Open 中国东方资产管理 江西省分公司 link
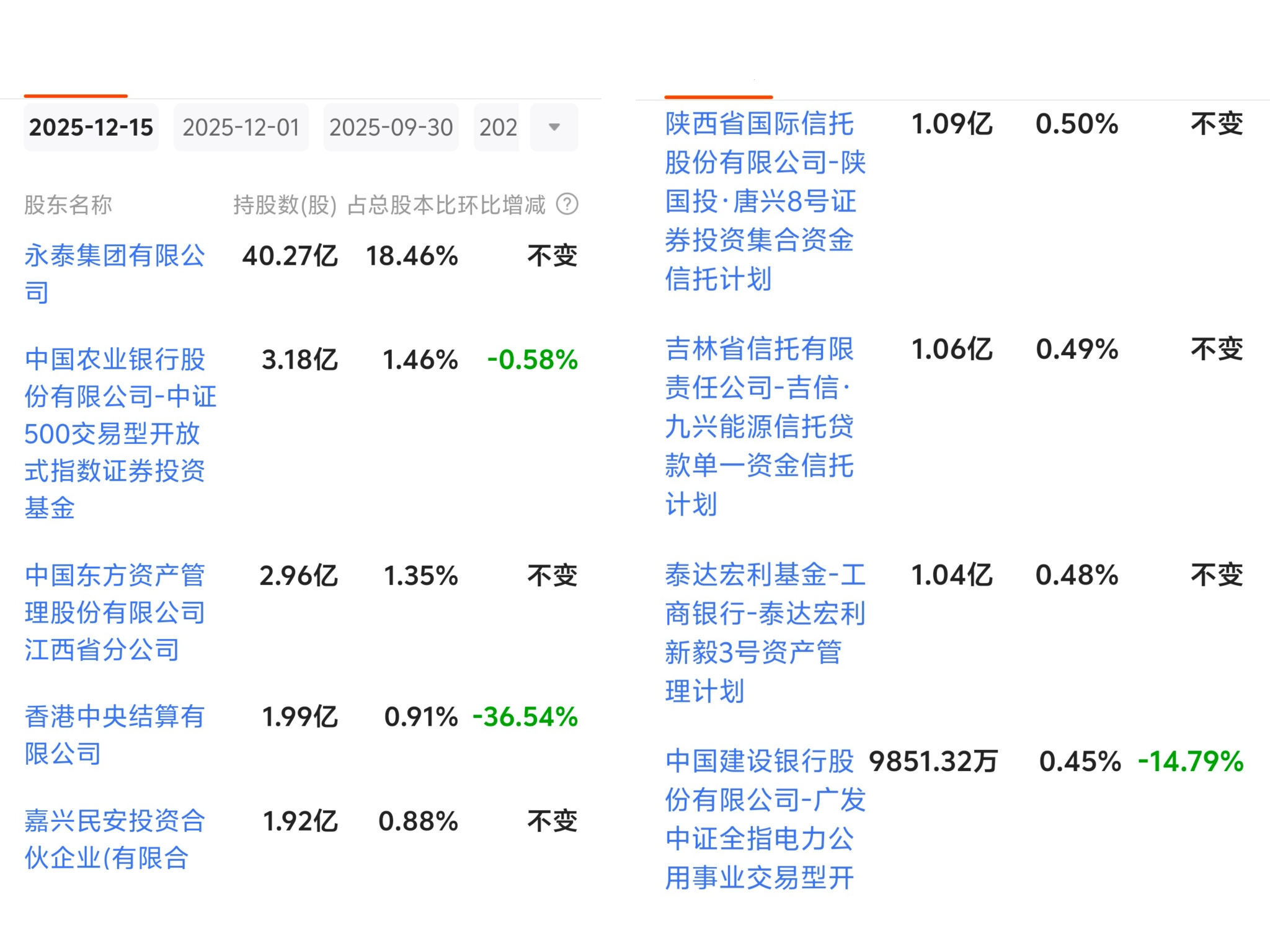This screenshot has width=1270, height=952. (115, 612)
